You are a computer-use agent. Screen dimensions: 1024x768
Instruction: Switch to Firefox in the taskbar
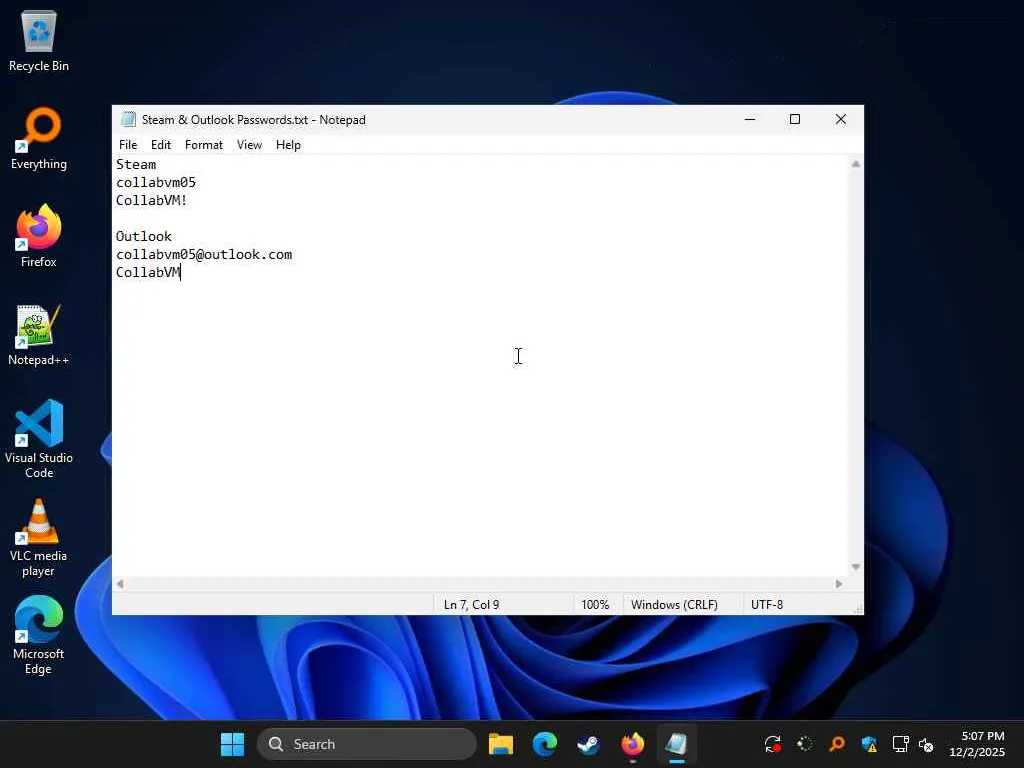[632, 744]
